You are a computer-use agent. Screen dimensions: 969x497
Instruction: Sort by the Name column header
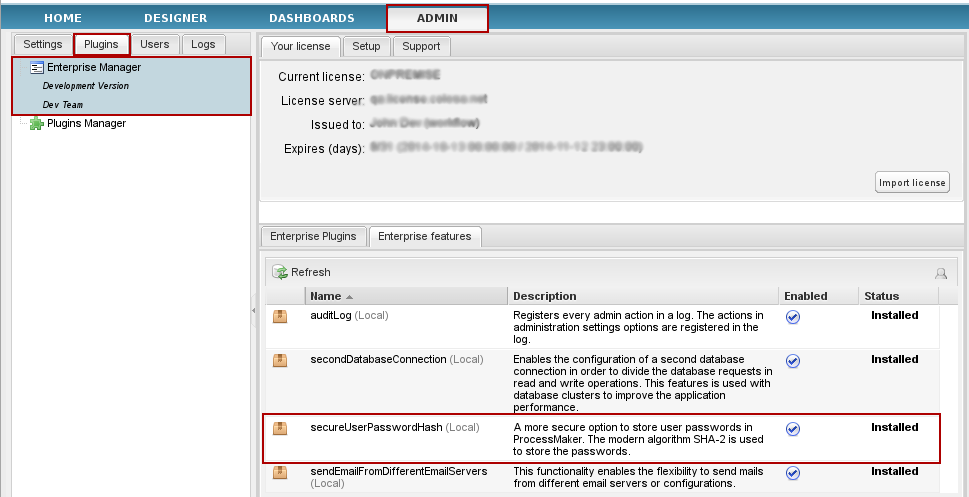click(x=326, y=296)
